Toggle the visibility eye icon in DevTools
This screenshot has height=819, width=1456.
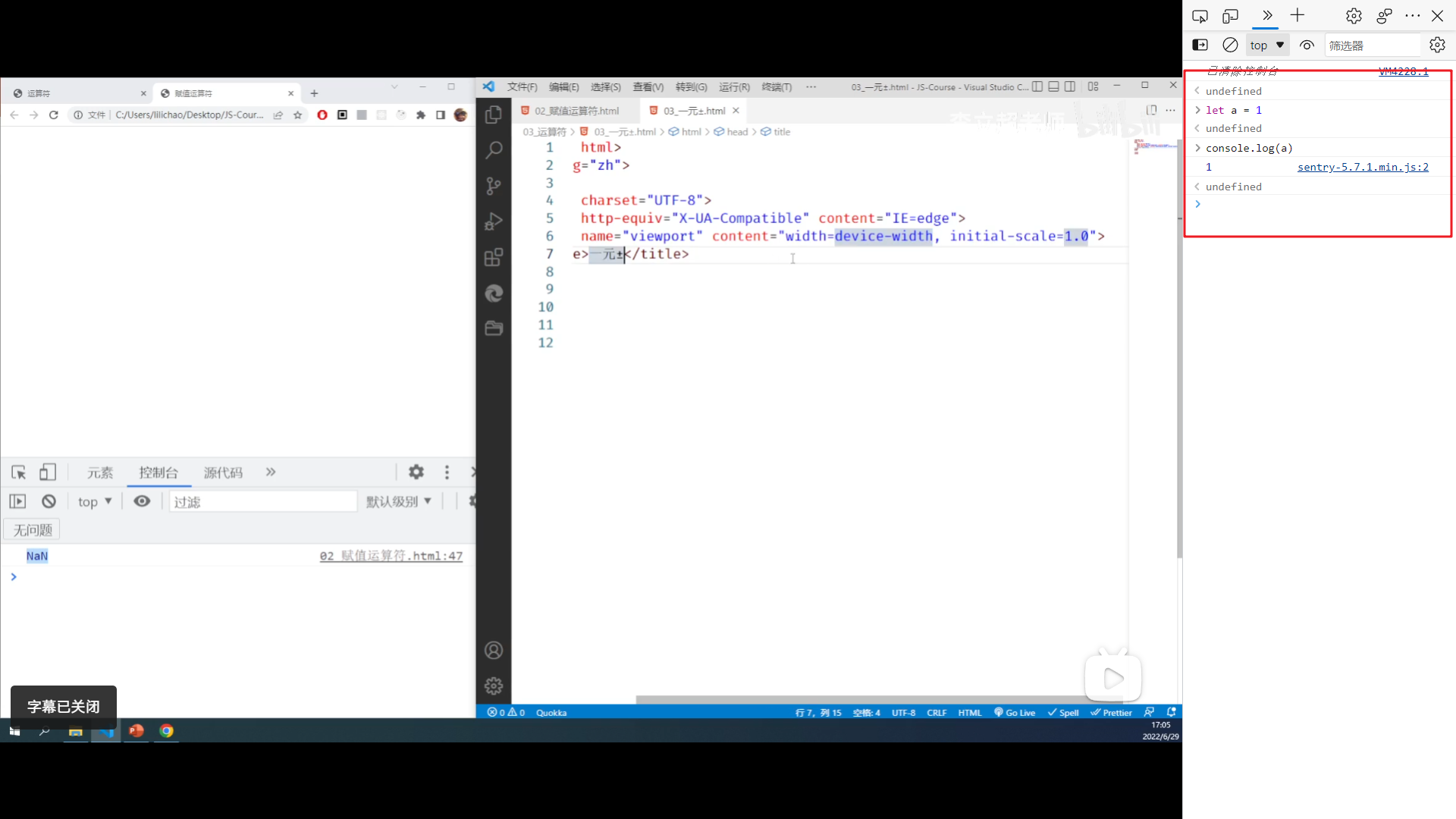pos(141,501)
